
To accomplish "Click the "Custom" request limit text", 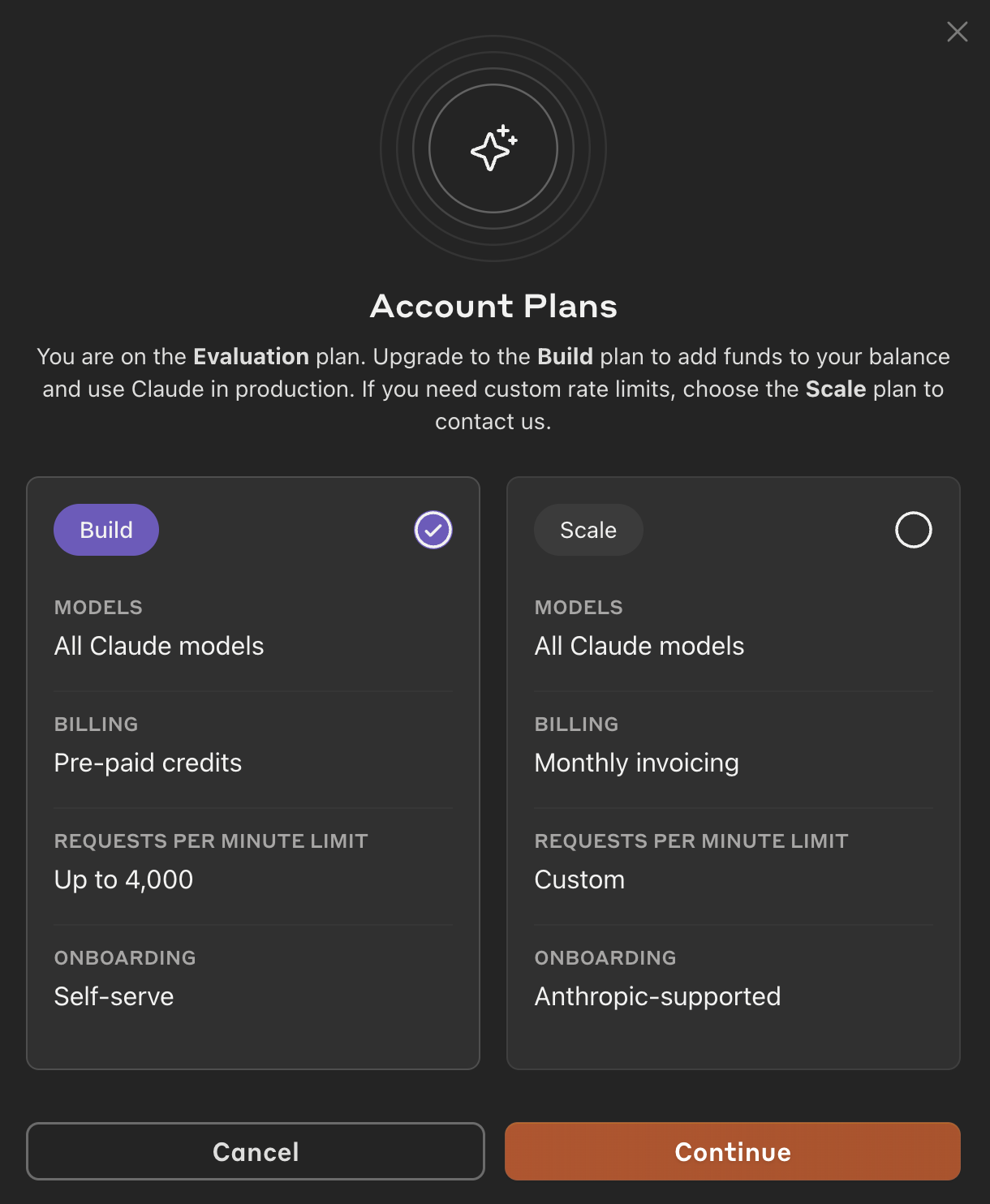I will pos(579,879).
